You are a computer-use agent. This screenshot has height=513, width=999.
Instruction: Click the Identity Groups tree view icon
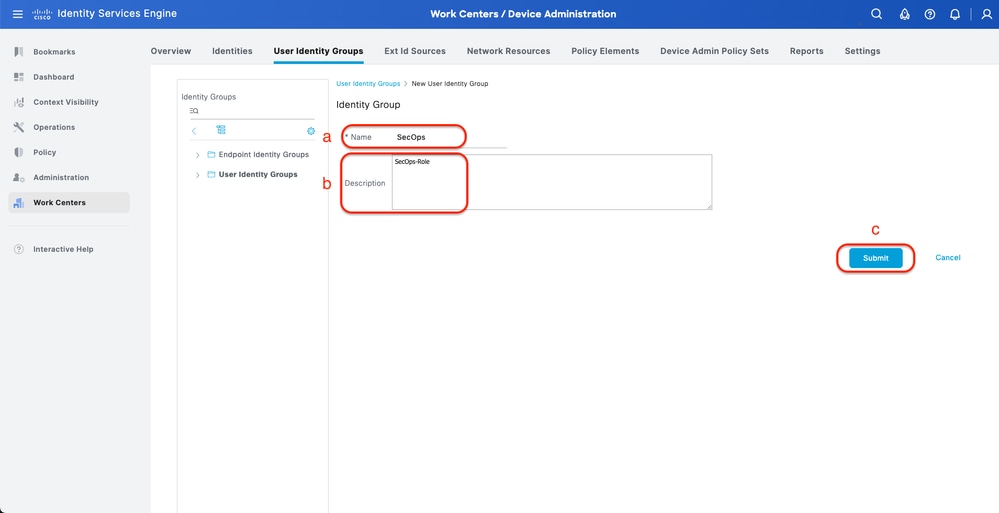click(221, 130)
